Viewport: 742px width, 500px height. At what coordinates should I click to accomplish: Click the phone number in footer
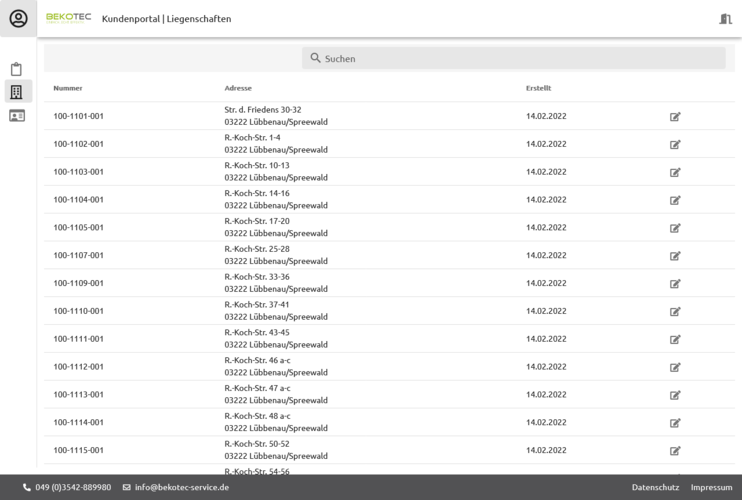[x=73, y=488]
